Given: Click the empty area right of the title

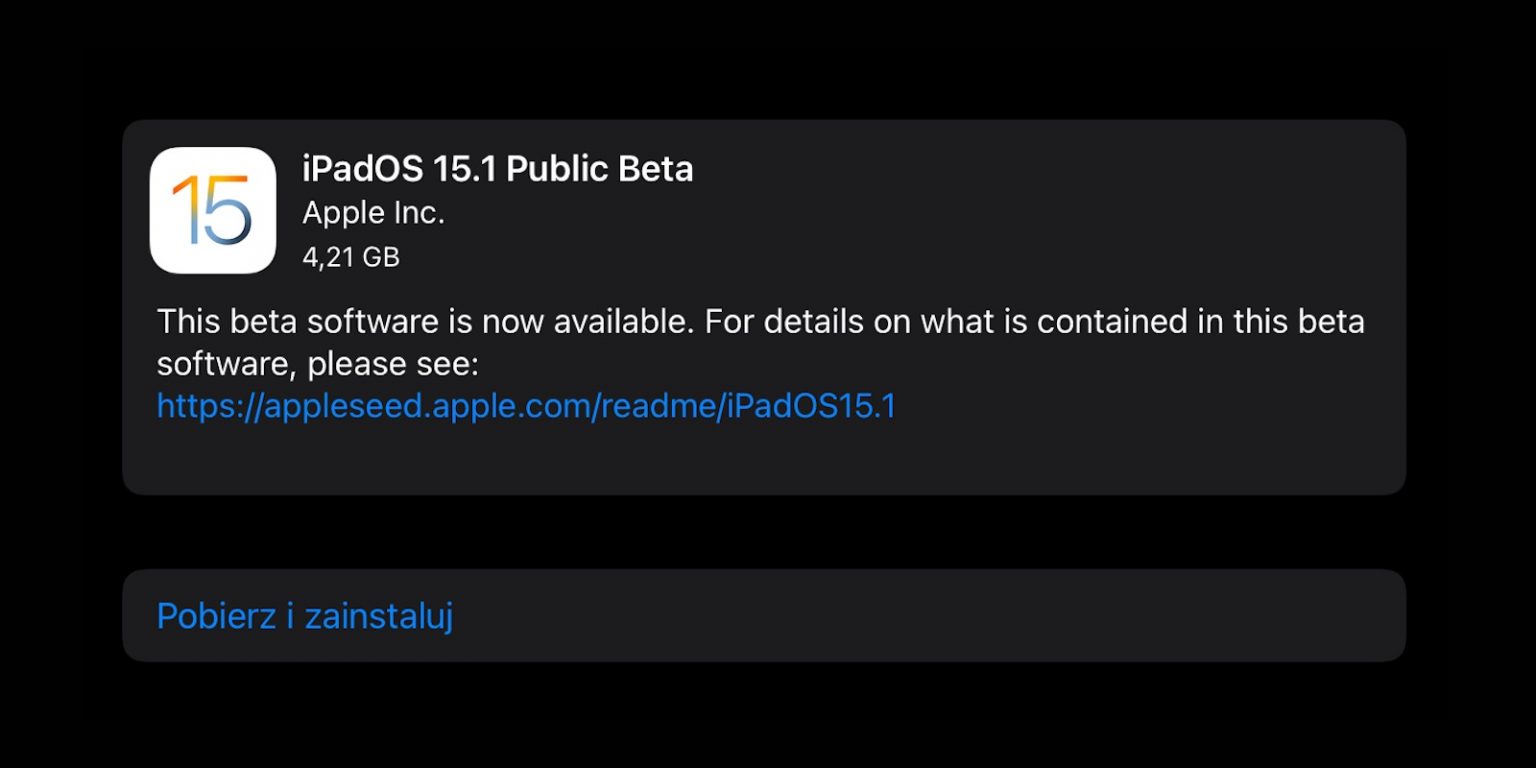Looking at the screenshot, I should pos(1000,169).
